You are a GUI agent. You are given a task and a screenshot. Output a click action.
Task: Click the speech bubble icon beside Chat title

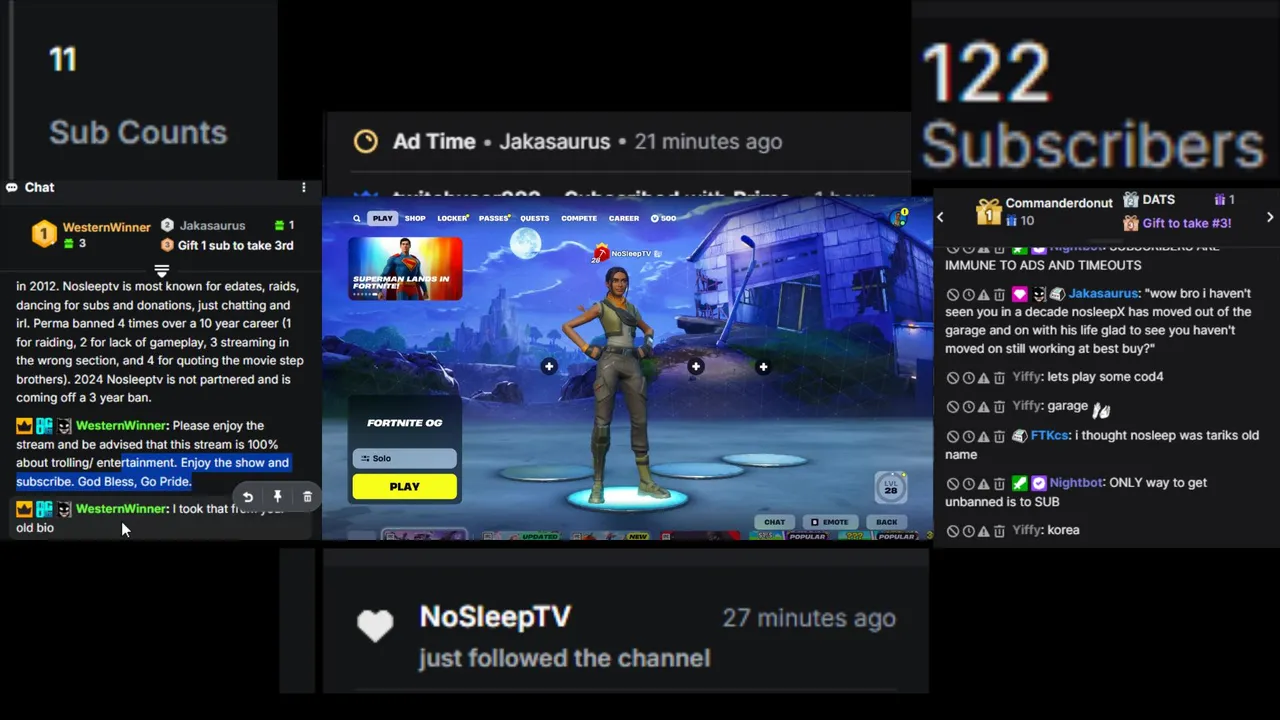coord(12,187)
